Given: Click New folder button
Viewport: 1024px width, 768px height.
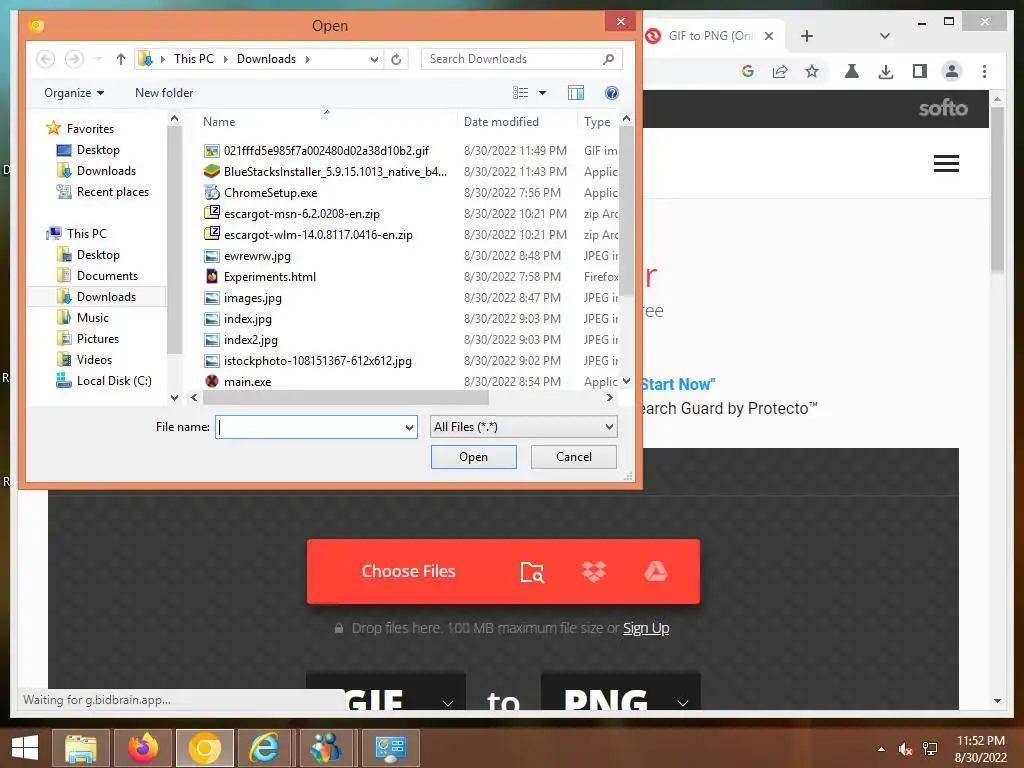Looking at the screenshot, I should [x=164, y=93].
